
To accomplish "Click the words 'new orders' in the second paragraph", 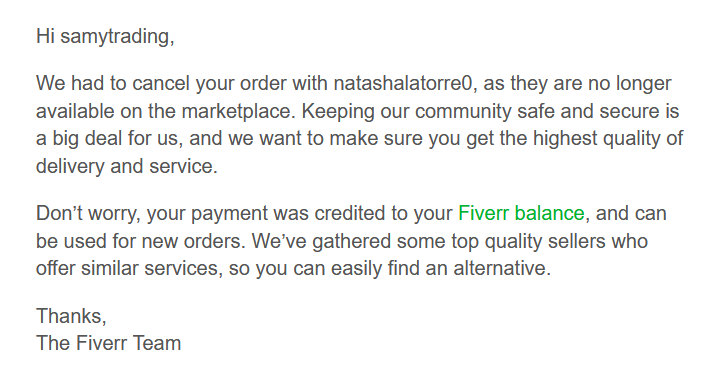I will click(x=191, y=241).
